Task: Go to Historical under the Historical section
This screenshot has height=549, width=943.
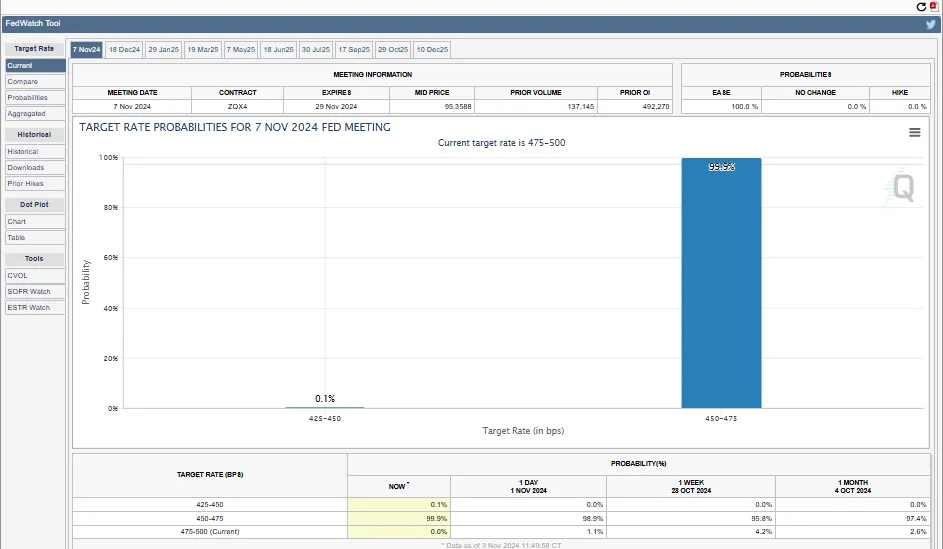Action: [35, 152]
